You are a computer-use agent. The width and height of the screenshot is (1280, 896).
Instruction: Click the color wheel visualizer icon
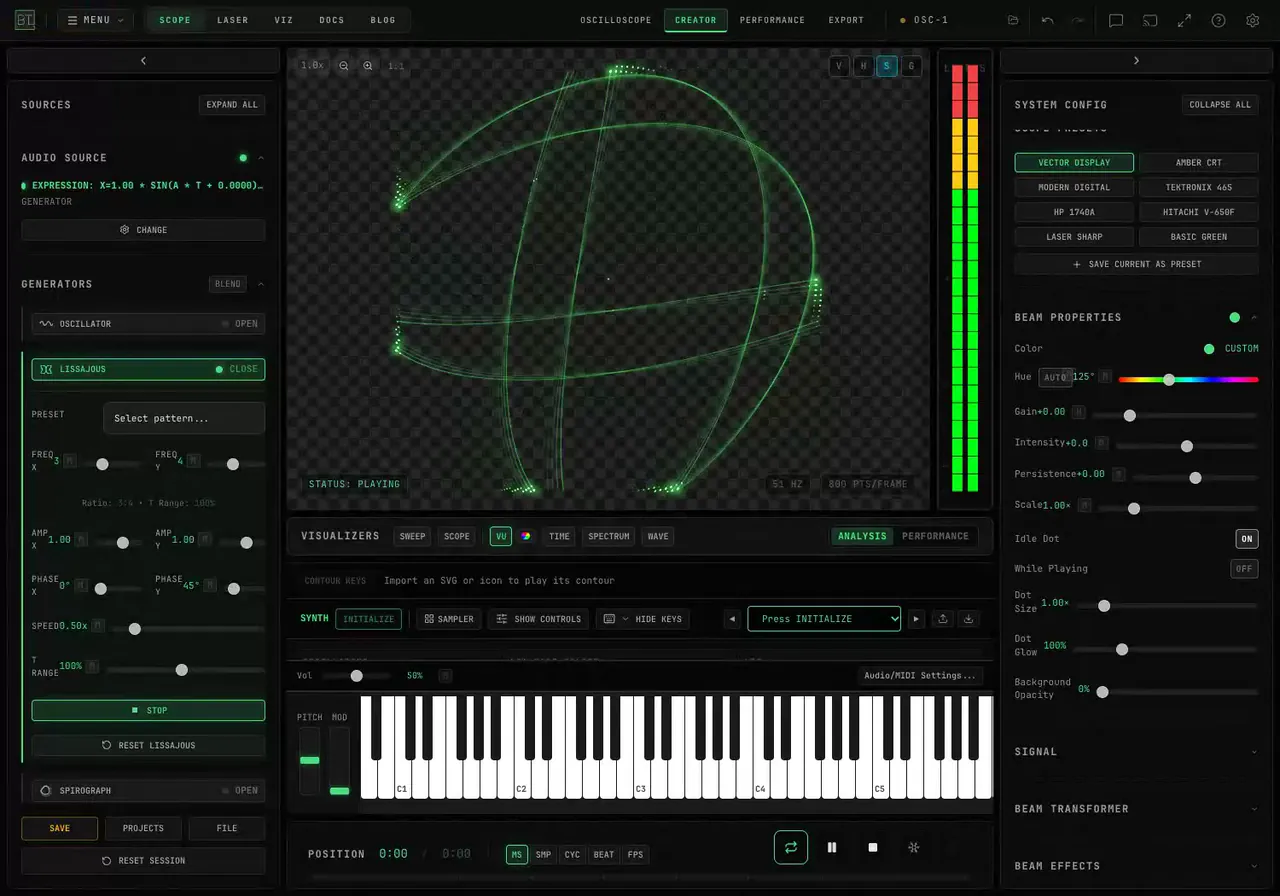pyautogui.click(x=525, y=536)
